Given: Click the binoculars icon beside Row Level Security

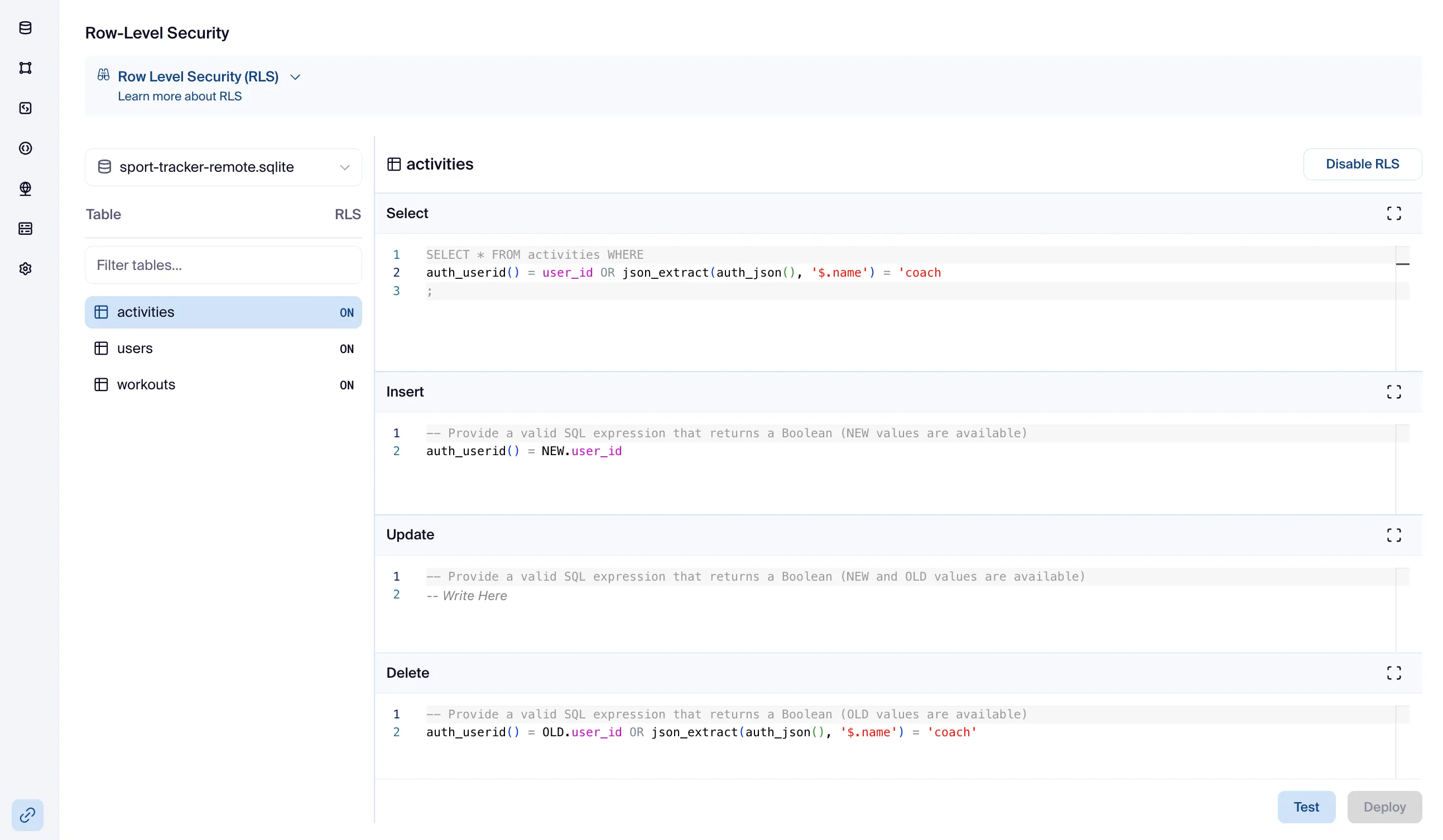Looking at the screenshot, I should pyautogui.click(x=103, y=75).
